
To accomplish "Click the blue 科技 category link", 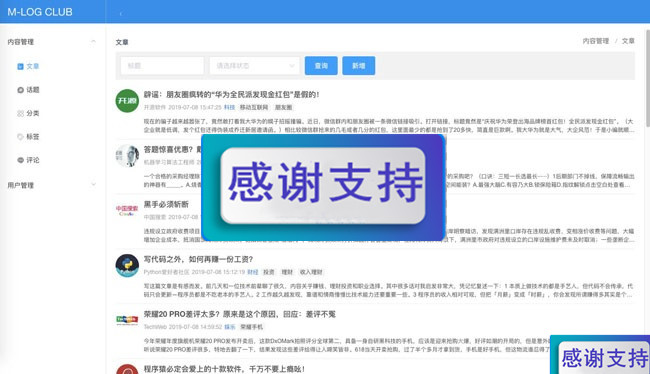I will click(x=229, y=107).
